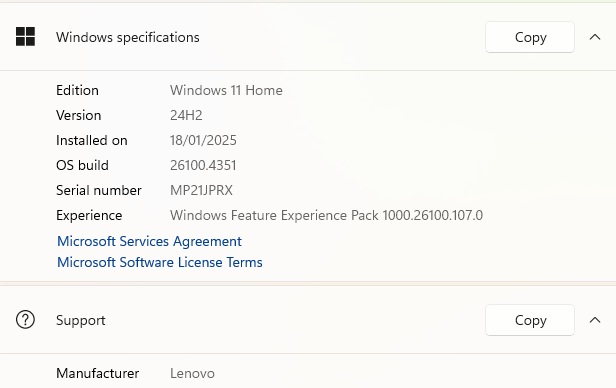Screen dimensions: 616x388
Task: Open Microsoft Services Agreement link
Action: pos(149,241)
